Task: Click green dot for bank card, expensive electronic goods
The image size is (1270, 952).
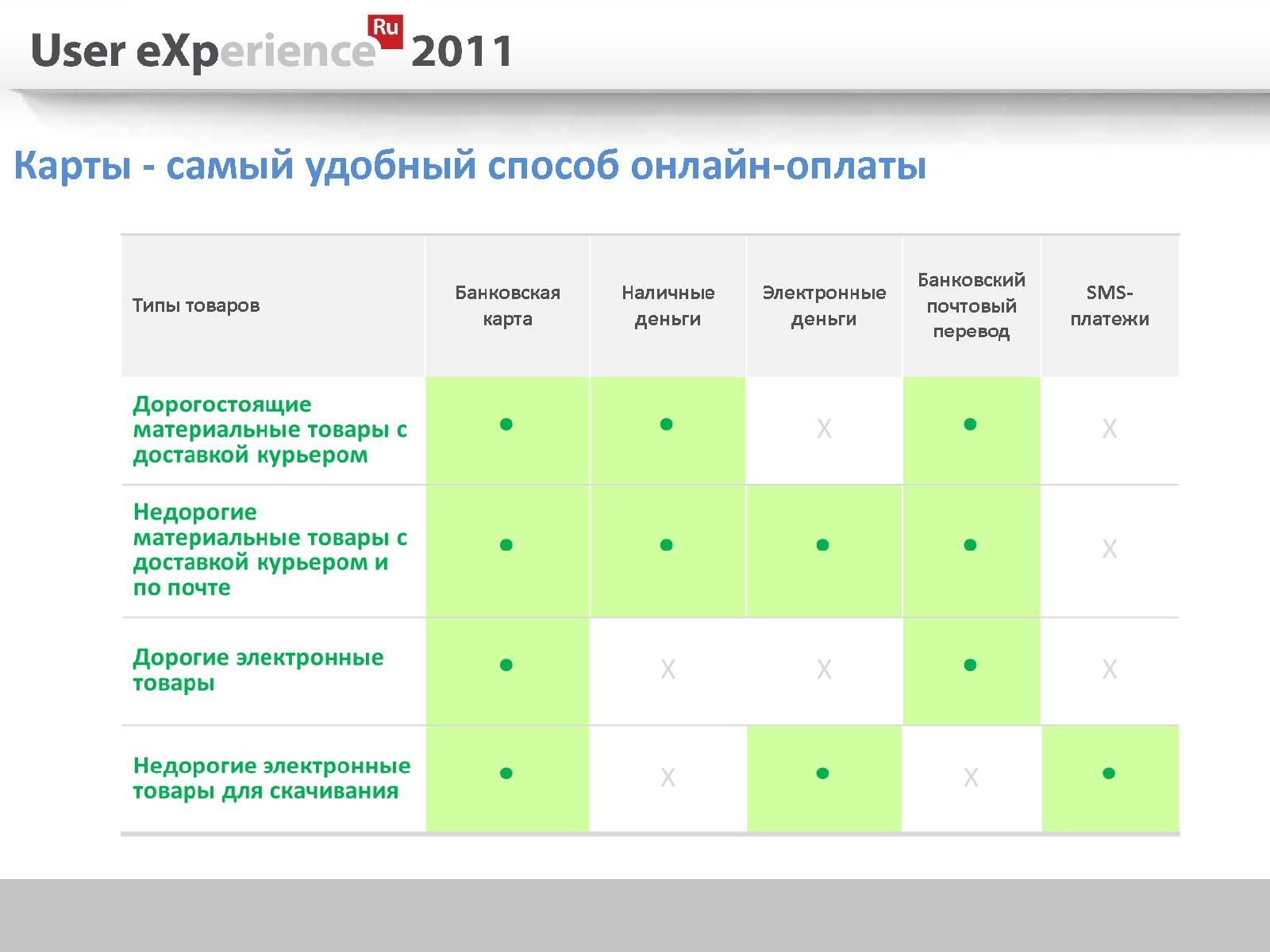Action: click(x=506, y=665)
